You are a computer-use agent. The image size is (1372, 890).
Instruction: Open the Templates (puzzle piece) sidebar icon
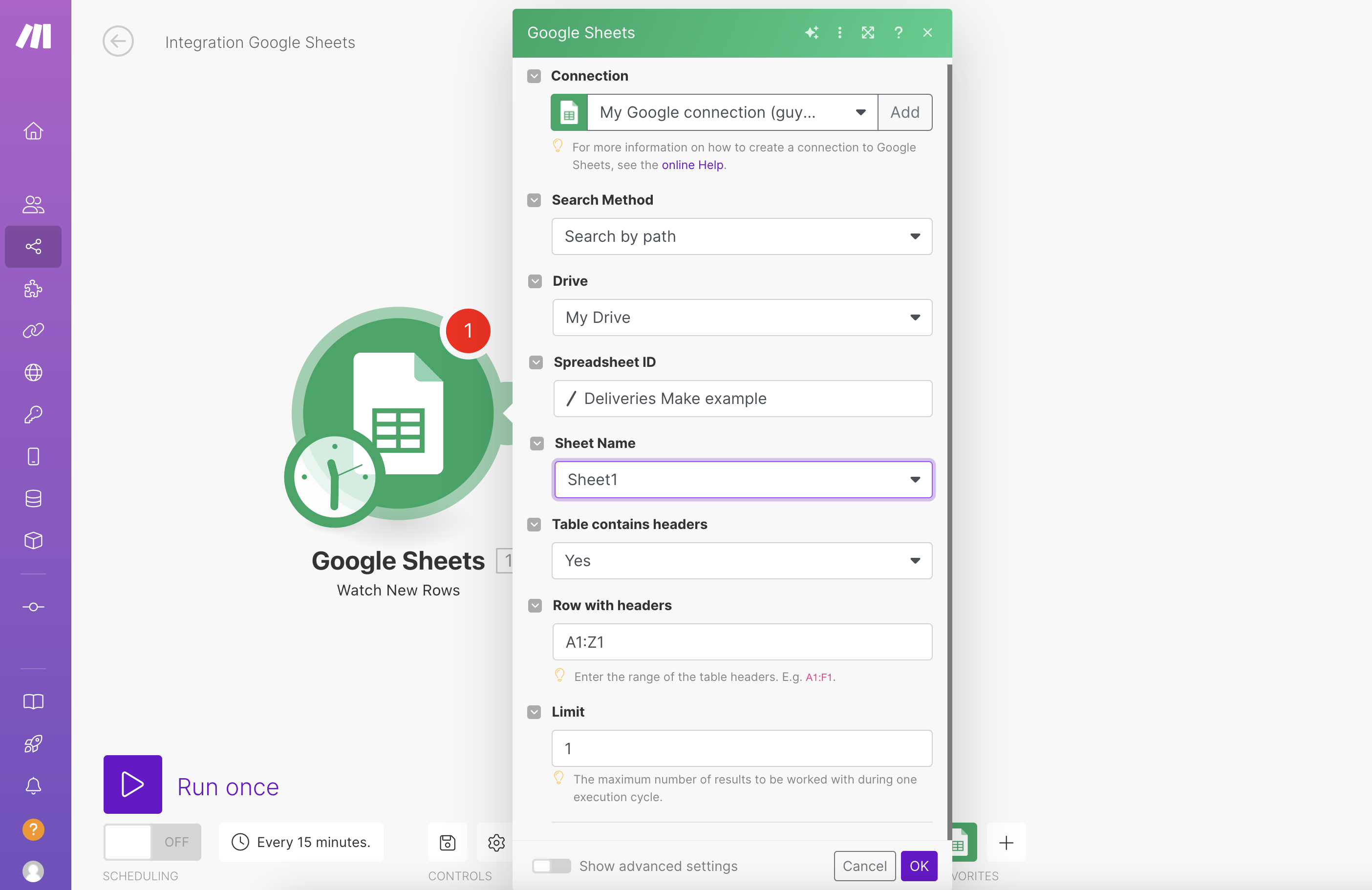[33, 289]
